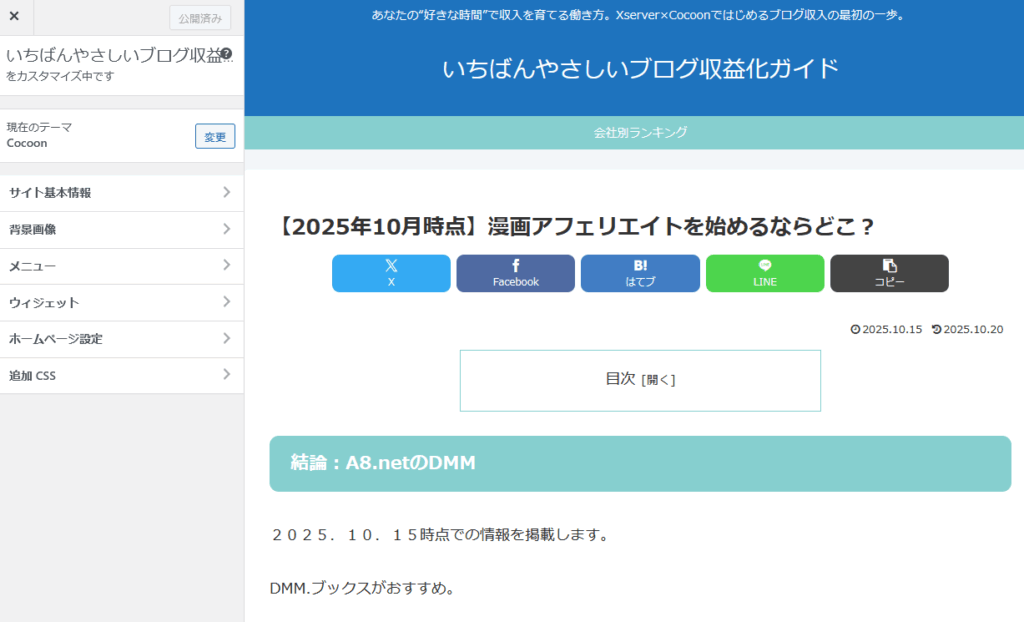Image resolution: width=1024 pixels, height=622 pixels.
Task: Bookmark the post with the はてブ button
Action: click(x=640, y=273)
